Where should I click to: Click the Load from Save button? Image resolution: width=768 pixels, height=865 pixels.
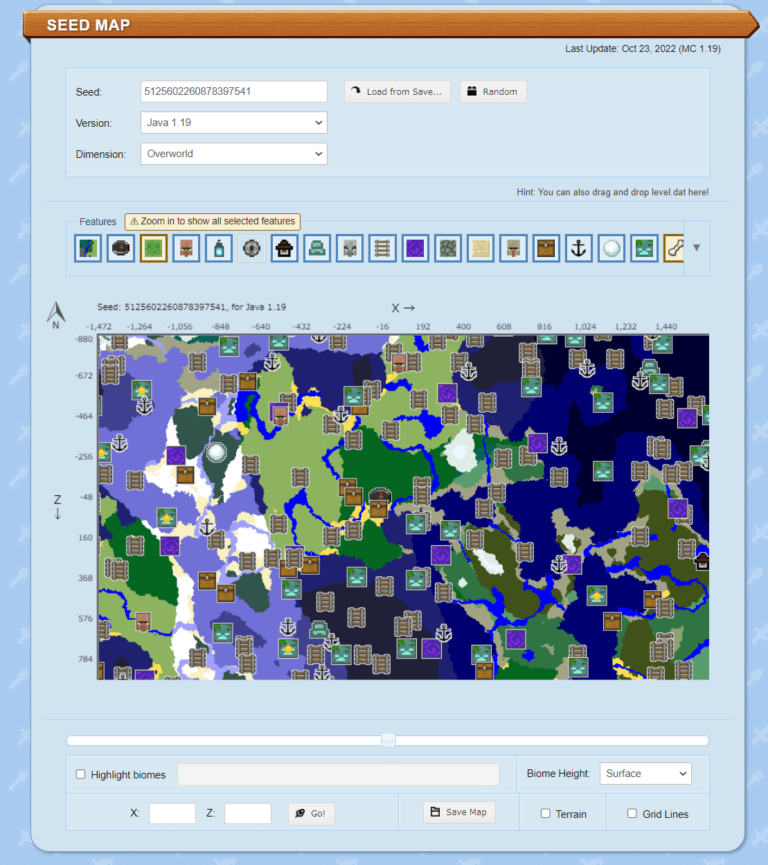[x=397, y=92]
